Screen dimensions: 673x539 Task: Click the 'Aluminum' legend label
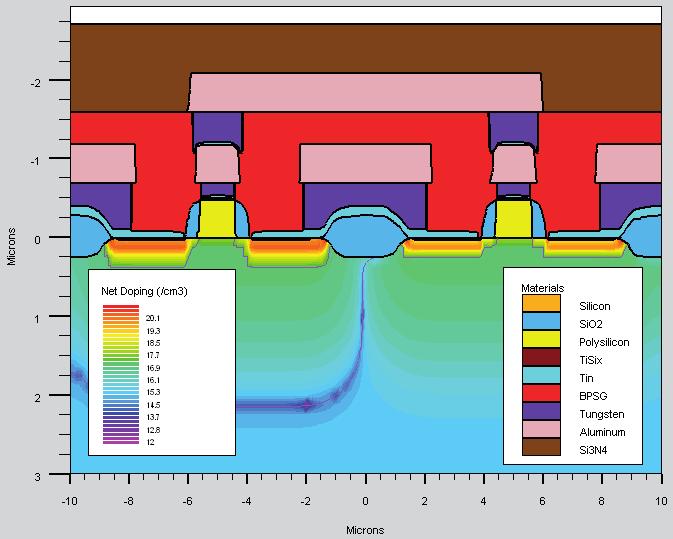click(602, 432)
